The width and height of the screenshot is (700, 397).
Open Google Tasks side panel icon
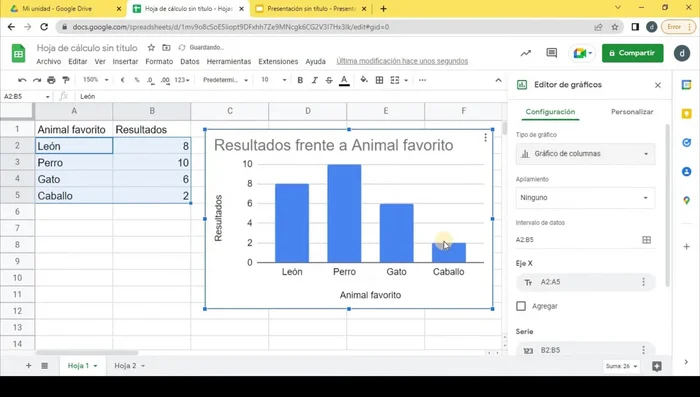687,142
